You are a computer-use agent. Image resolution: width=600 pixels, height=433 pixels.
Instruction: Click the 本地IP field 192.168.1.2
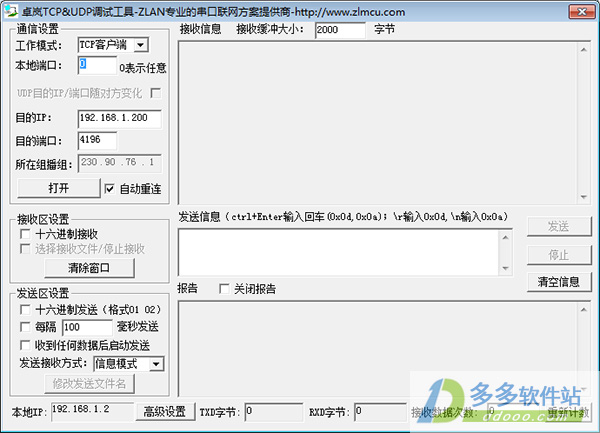pyautogui.click(x=92, y=412)
